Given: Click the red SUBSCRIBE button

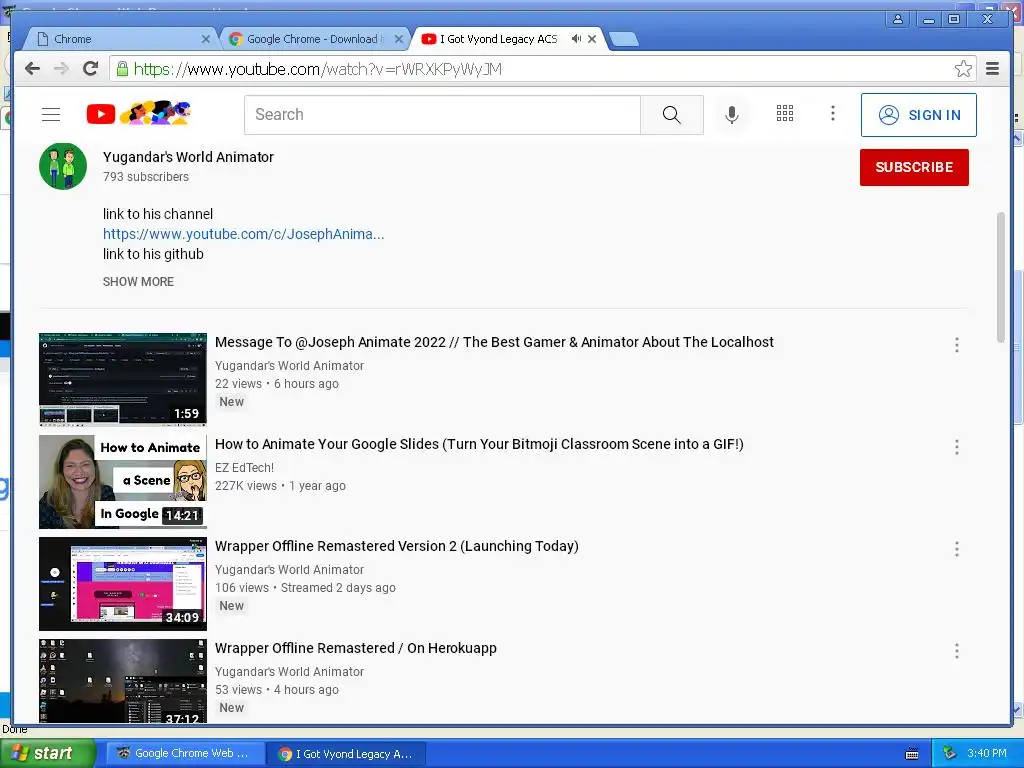Looking at the screenshot, I should pyautogui.click(x=914, y=167).
